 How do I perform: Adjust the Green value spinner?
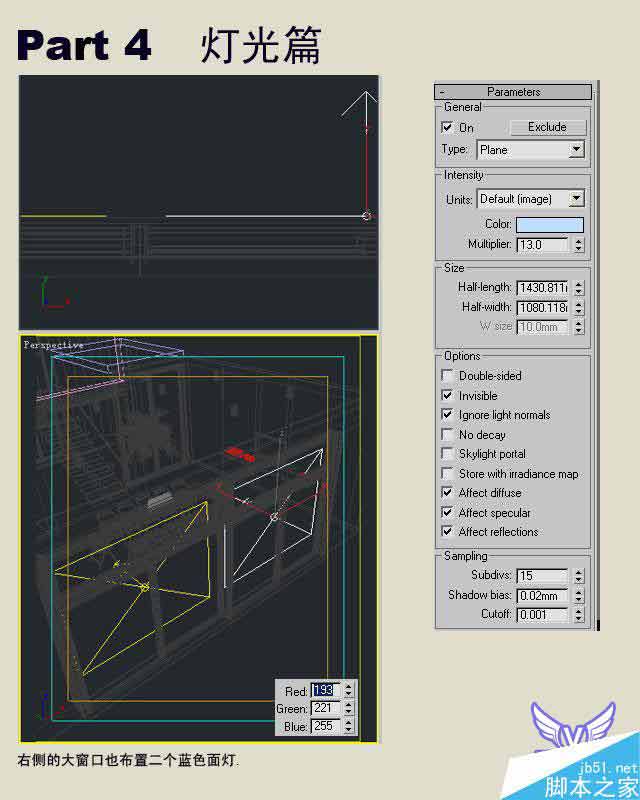click(349, 708)
